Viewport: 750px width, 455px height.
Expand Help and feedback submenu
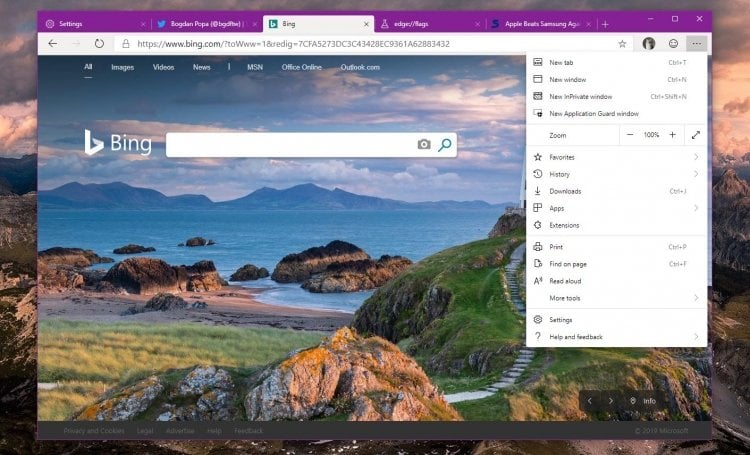point(617,337)
